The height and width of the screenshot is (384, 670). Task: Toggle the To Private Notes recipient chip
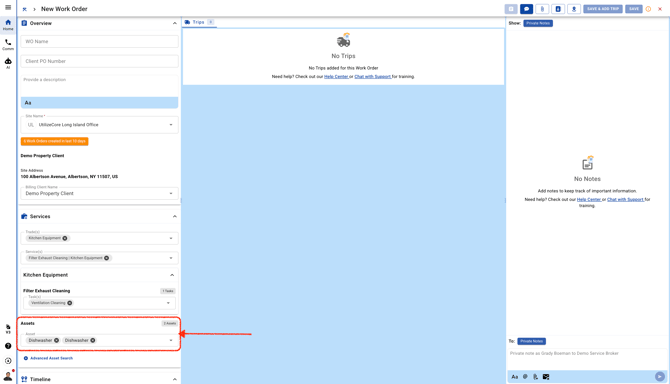click(x=532, y=341)
